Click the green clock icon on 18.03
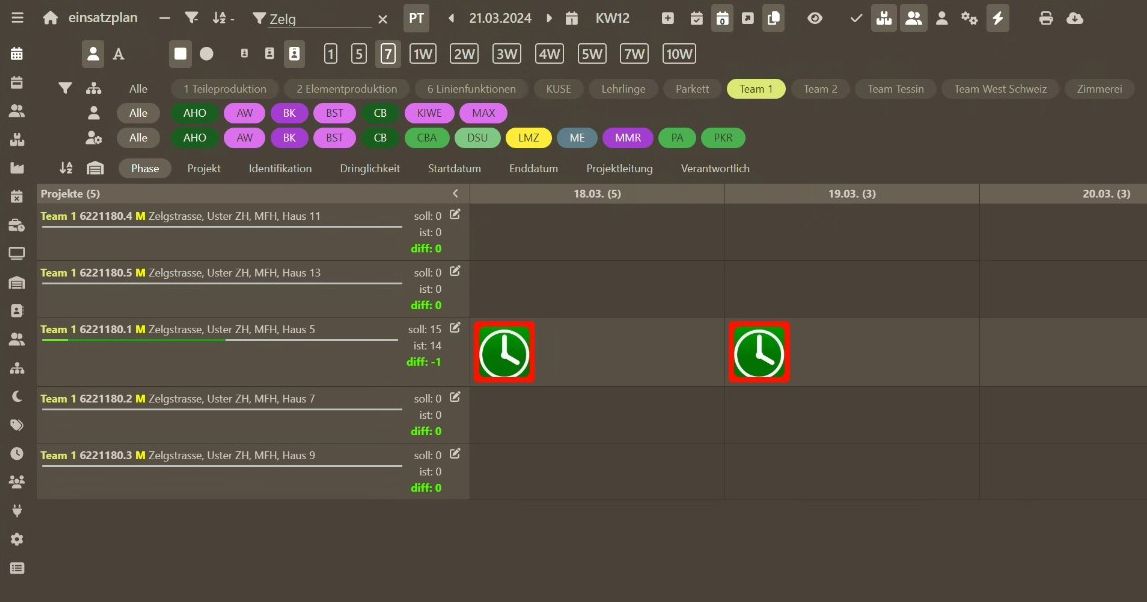Image resolution: width=1147 pixels, height=602 pixels. click(504, 351)
